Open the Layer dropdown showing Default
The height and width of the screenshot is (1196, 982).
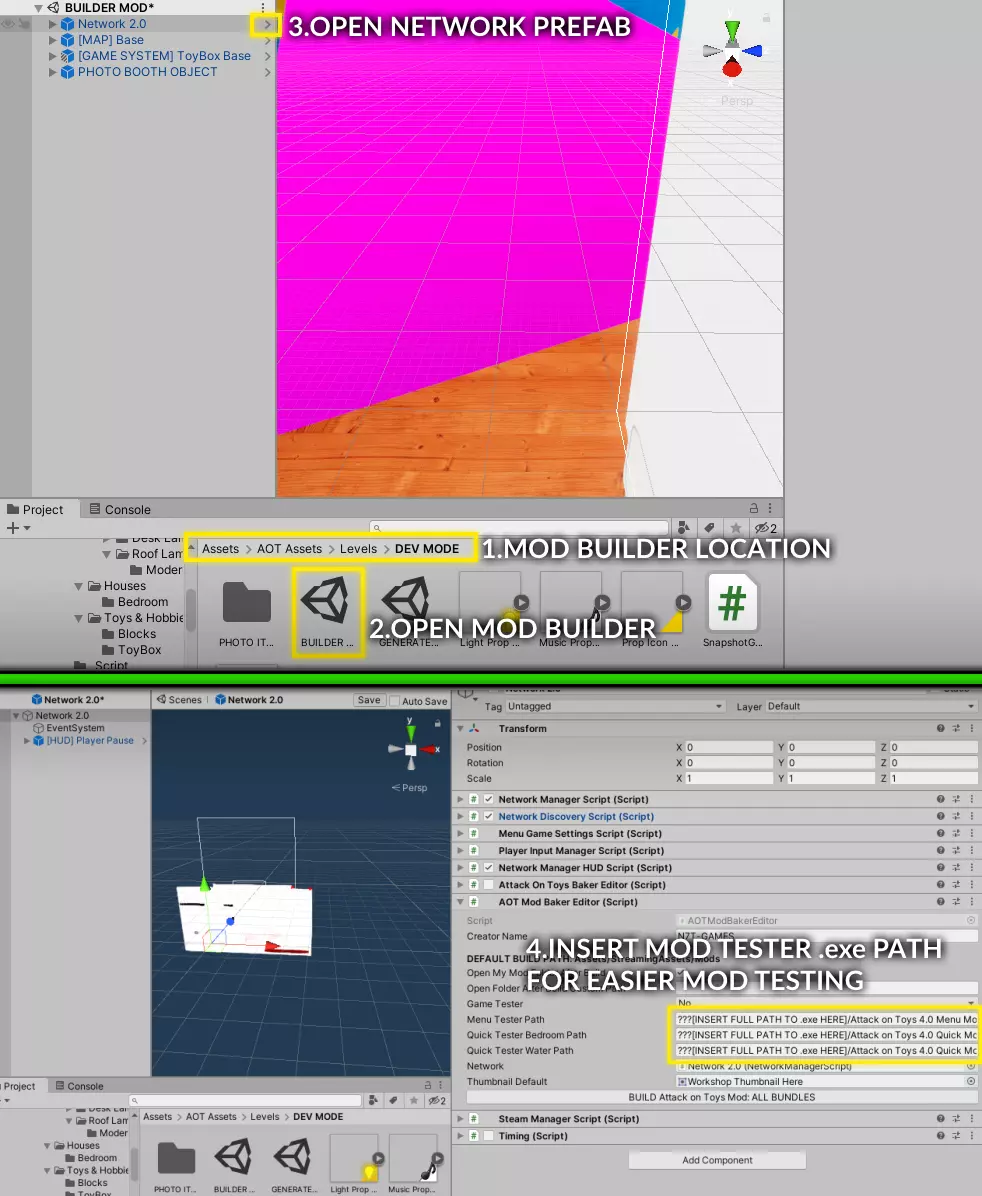[871, 706]
